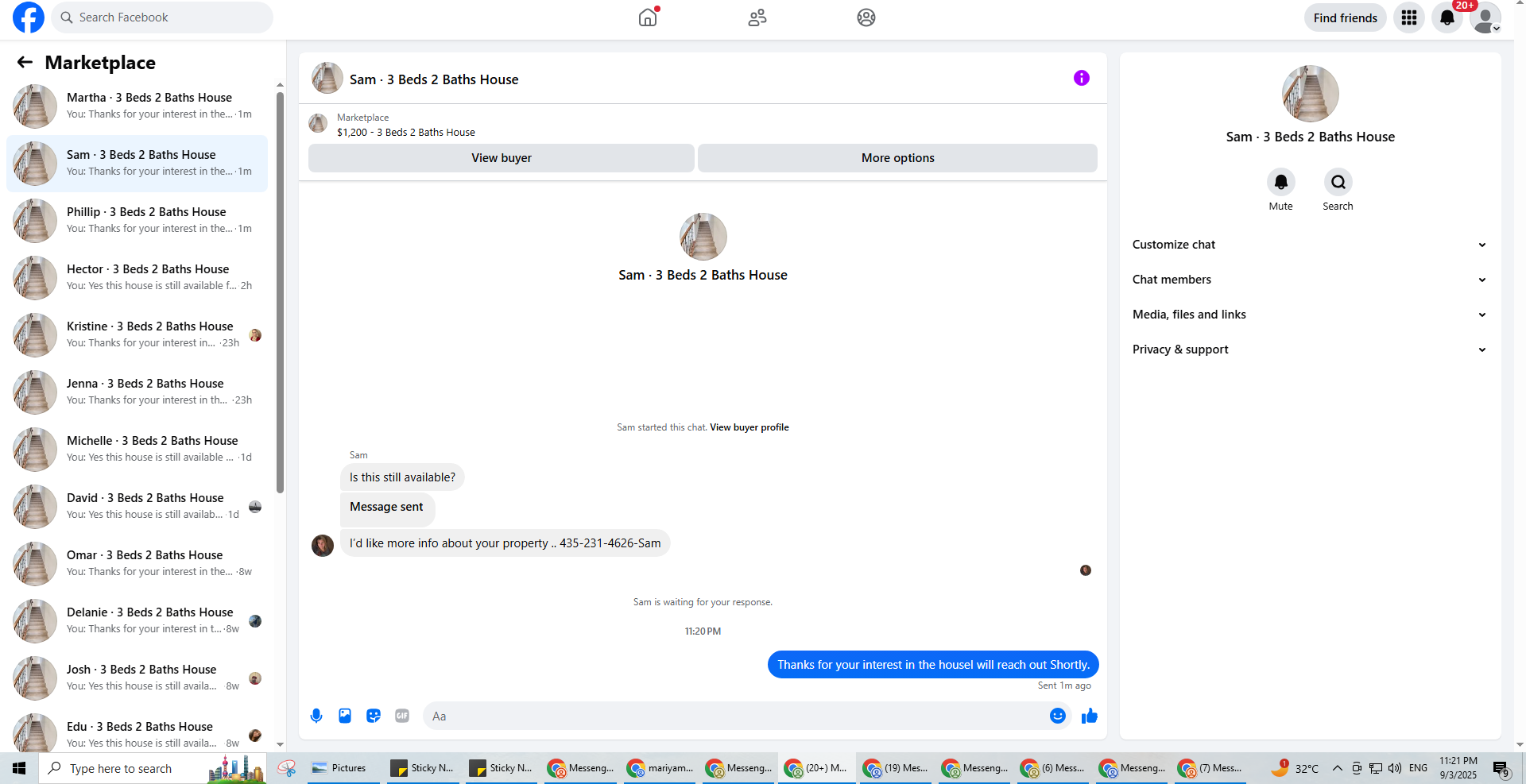Screen dimensions: 1526x784
Task: Click the volume icon in system tray
Action: point(1395,768)
